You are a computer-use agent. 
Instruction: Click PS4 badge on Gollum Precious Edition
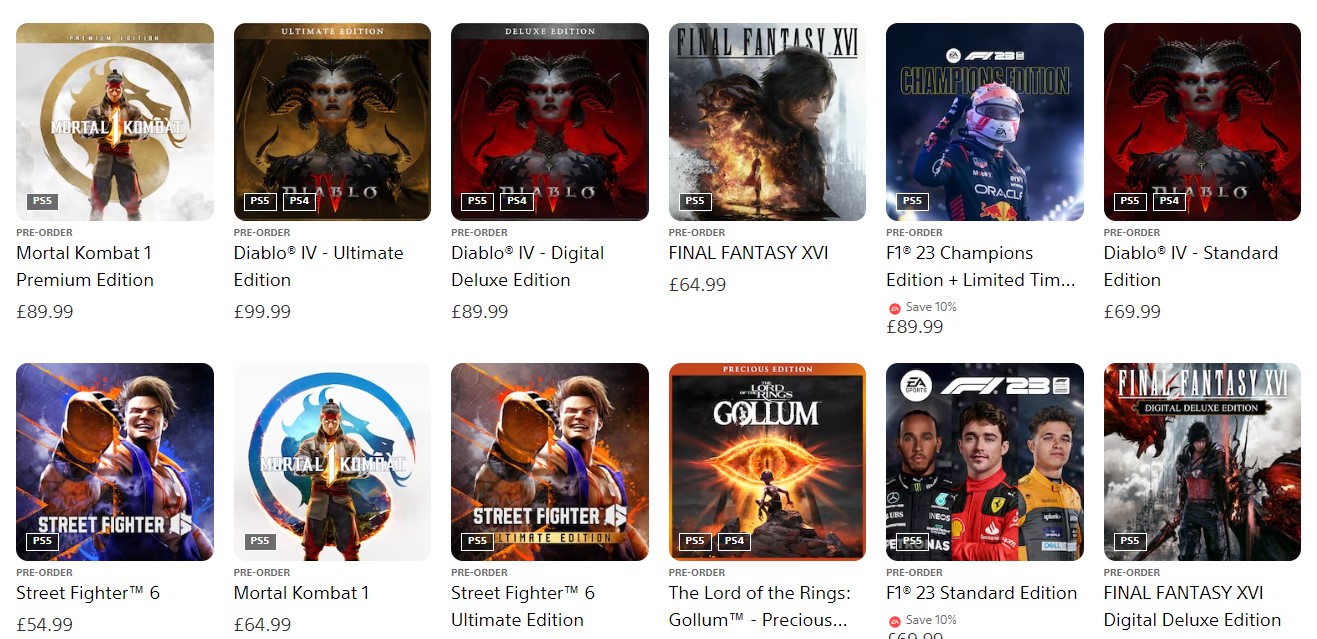click(734, 541)
